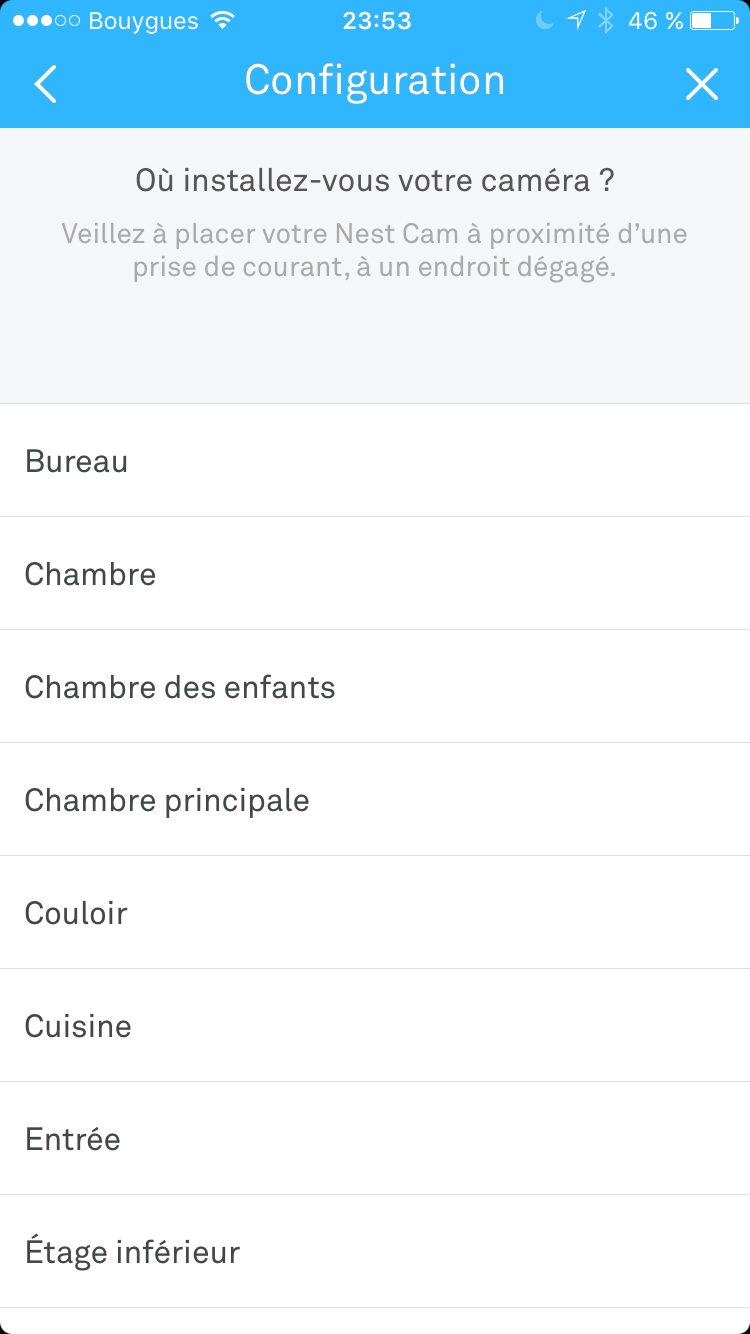The width and height of the screenshot is (750, 1334).
Task: Close the Configuration screen with X
Action: [x=702, y=85]
